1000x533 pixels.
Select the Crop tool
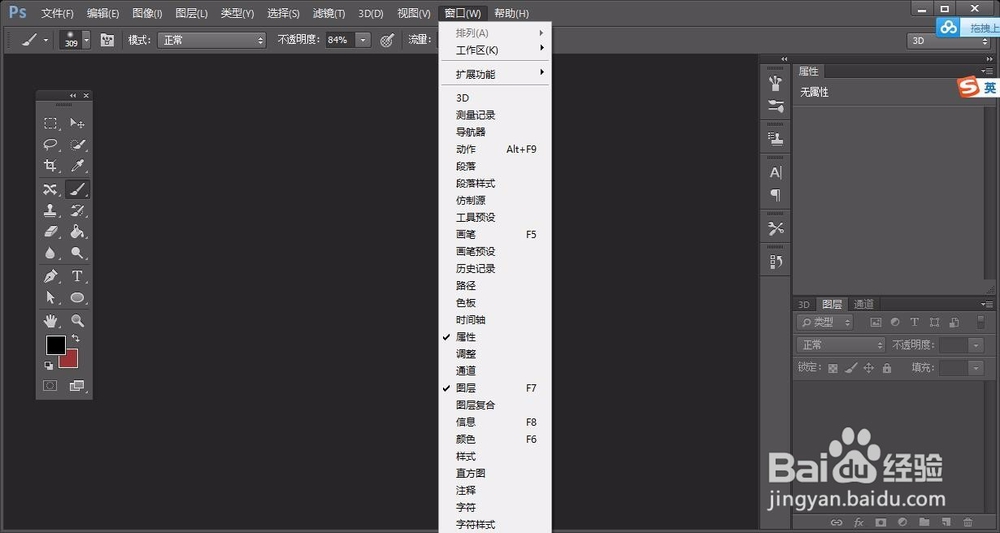coord(50,166)
